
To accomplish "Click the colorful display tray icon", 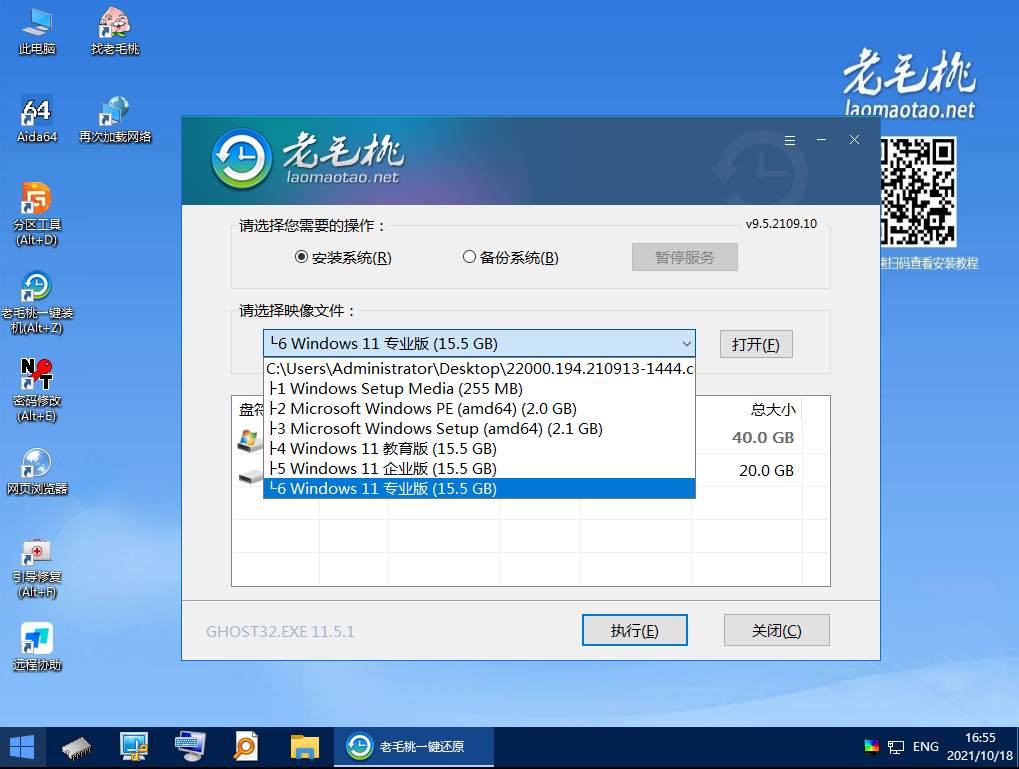I will pyautogui.click(x=871, y=747).
